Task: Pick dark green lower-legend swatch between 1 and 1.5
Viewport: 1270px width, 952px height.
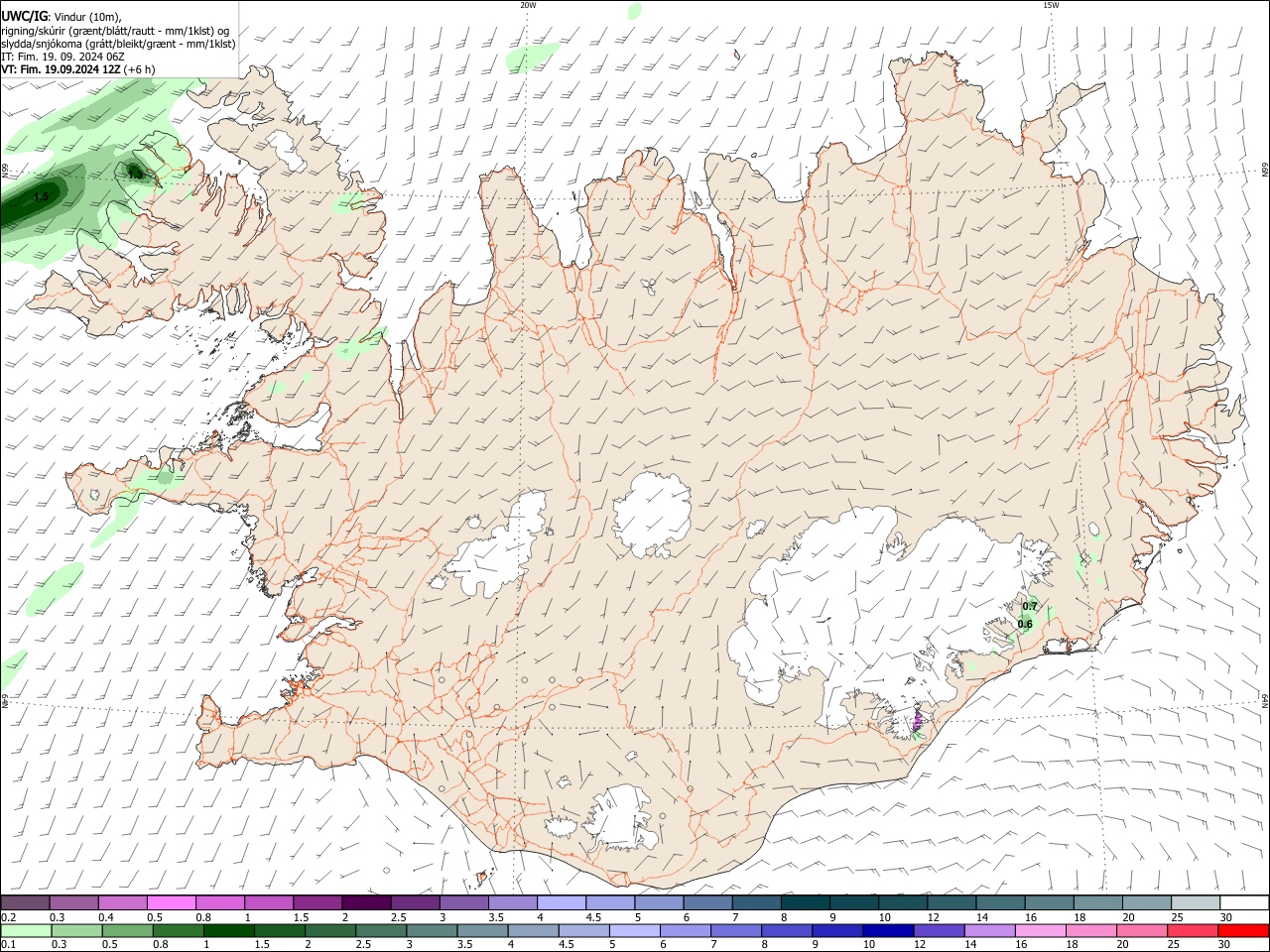Action: [x=228, y=930]
